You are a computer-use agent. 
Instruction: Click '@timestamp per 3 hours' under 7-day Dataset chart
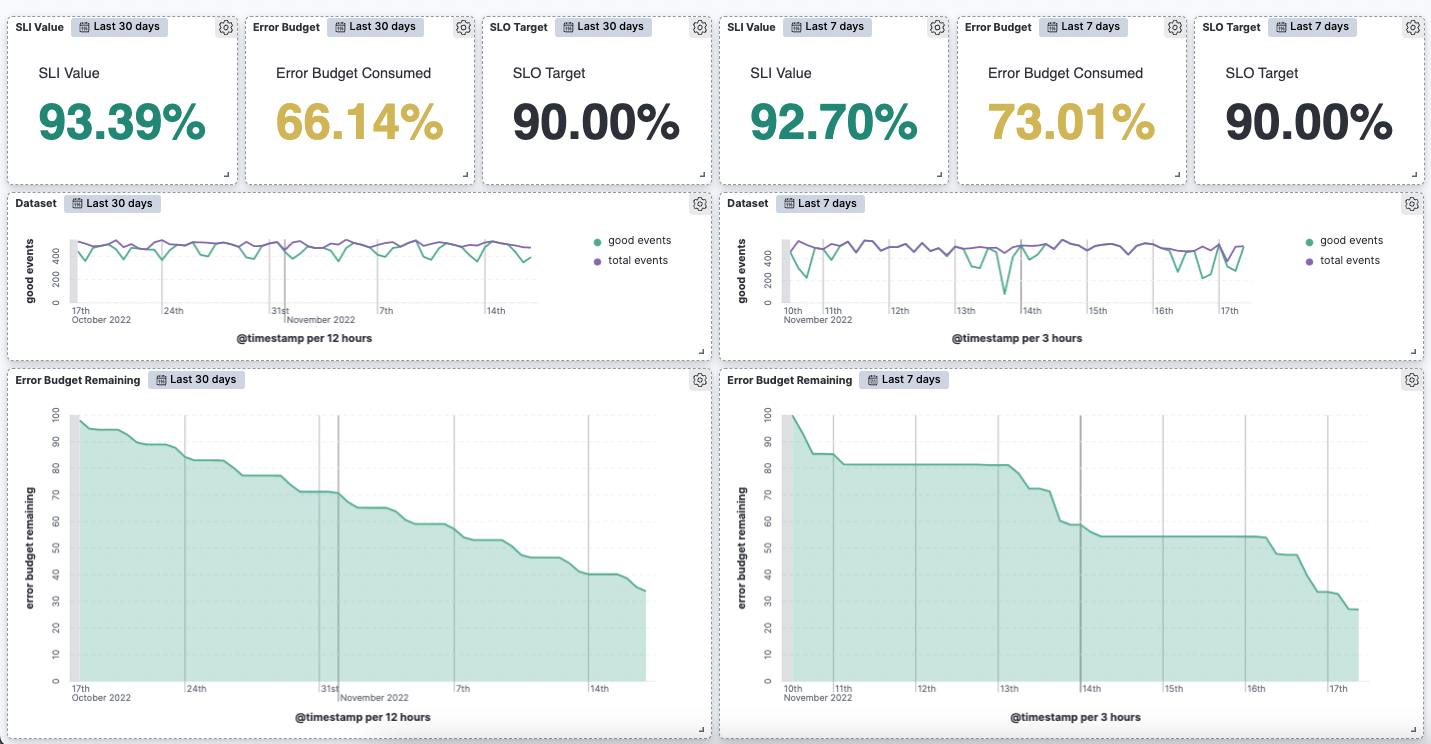[x=1017, y=339]
